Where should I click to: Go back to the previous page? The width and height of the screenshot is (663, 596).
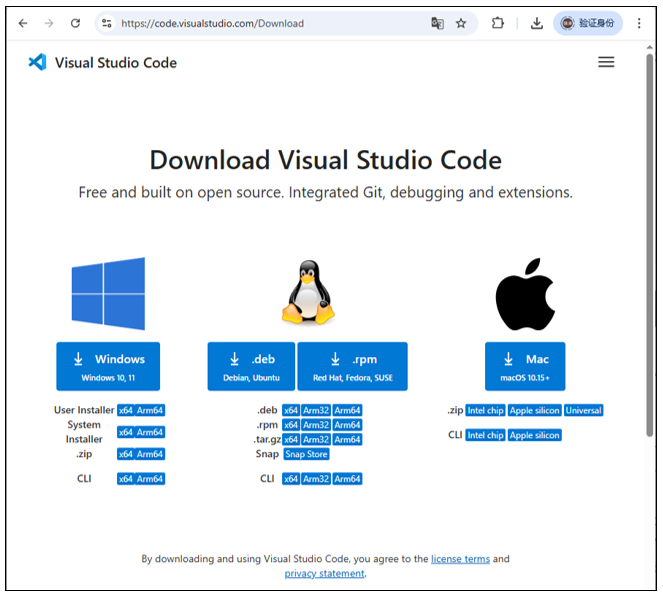click(x=23, y=23)
